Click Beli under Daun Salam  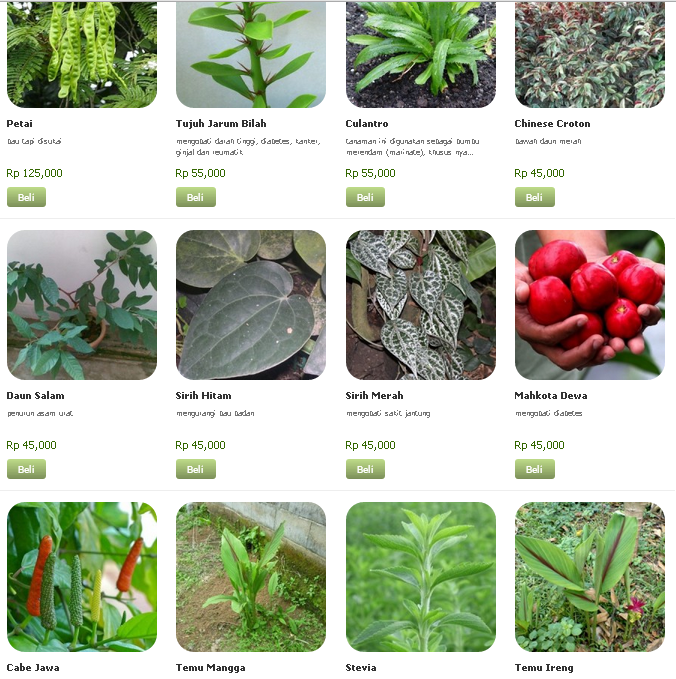[26, 469]
